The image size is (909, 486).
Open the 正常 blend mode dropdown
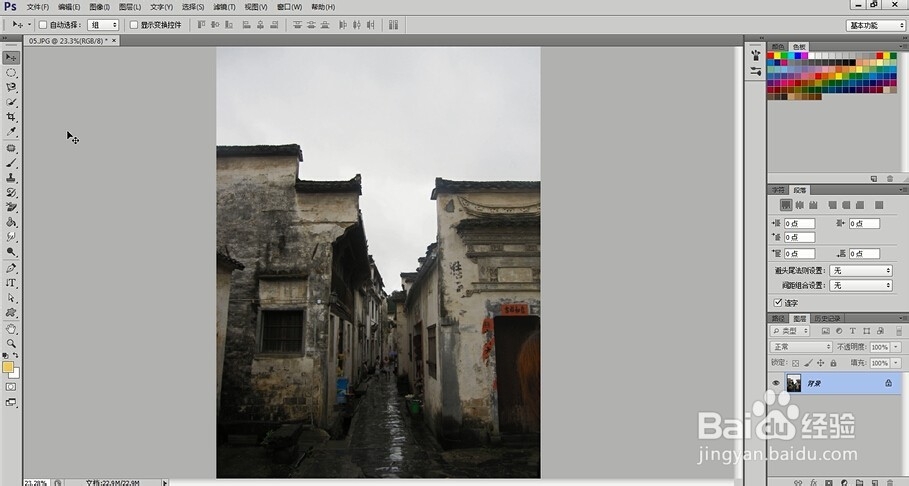click(801, 347)
